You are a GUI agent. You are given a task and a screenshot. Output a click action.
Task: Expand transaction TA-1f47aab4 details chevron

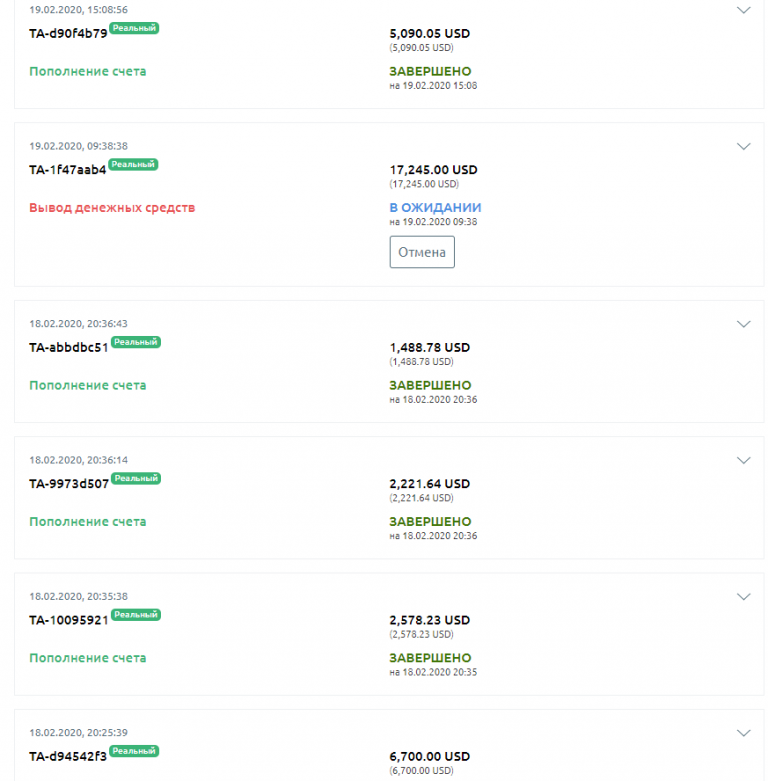(743, 146)
